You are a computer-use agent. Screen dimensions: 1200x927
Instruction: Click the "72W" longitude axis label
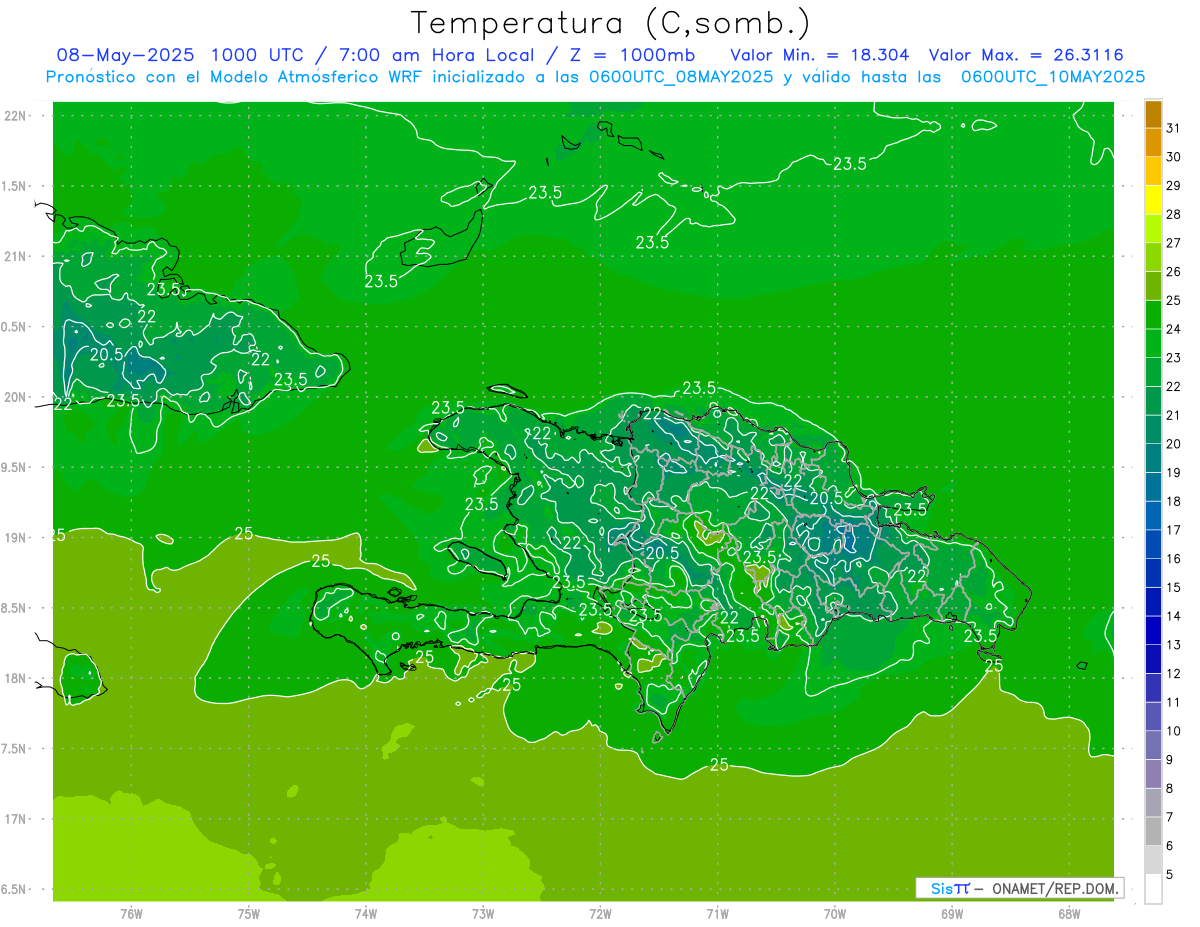click(600, 913)
